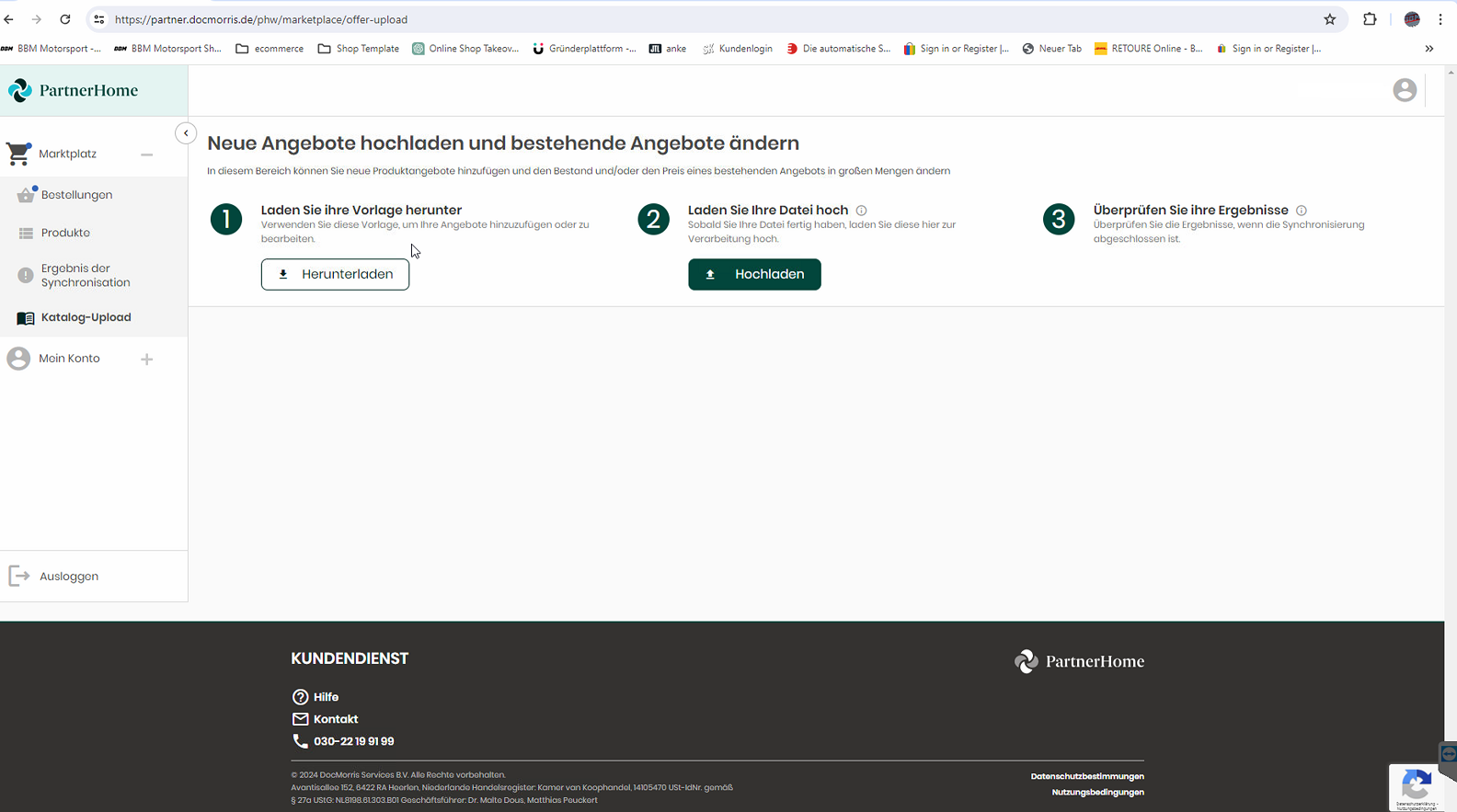Click the browser address bar URL
The height and width of the screenshot is (812, 1457).
[x=261, y=19]
